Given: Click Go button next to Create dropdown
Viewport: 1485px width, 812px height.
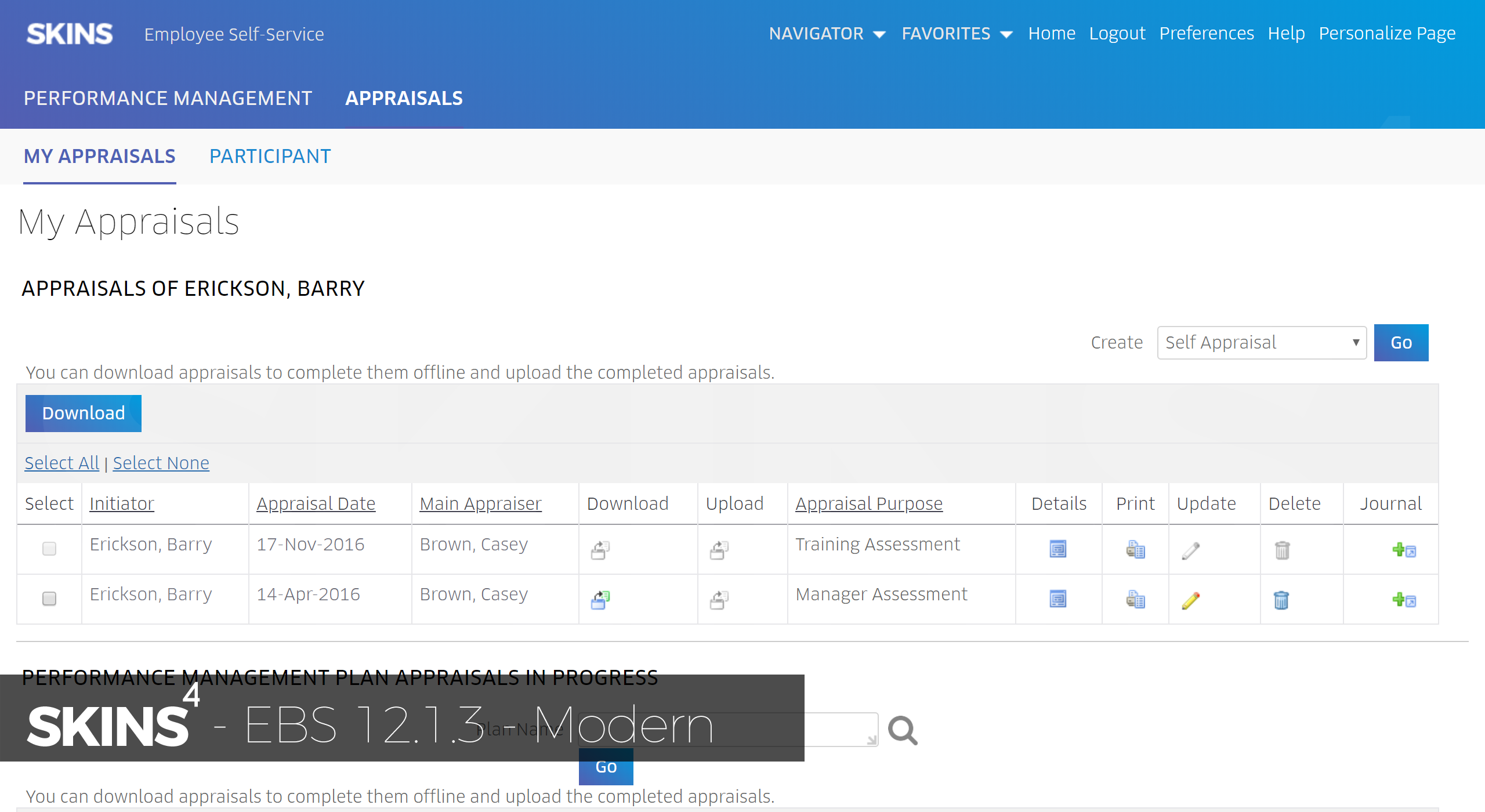Looking at the screenshot, I should tap(1401, 343).
